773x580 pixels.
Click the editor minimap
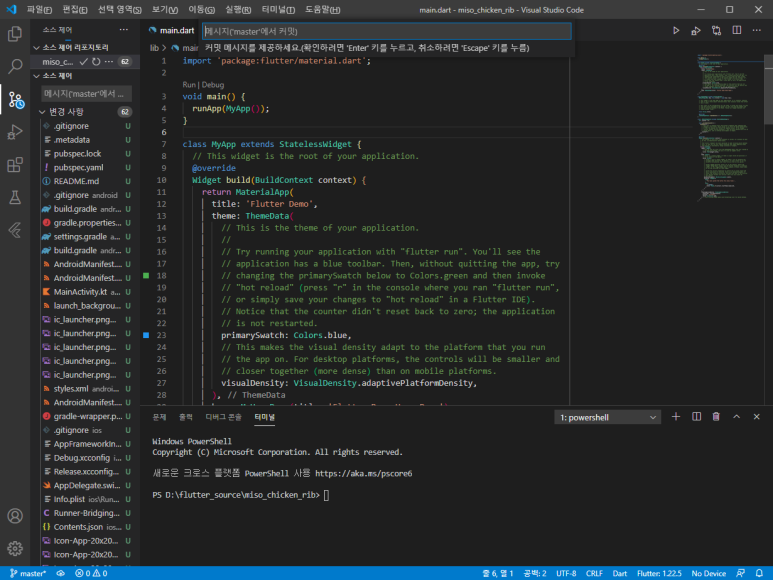(728, 128)
